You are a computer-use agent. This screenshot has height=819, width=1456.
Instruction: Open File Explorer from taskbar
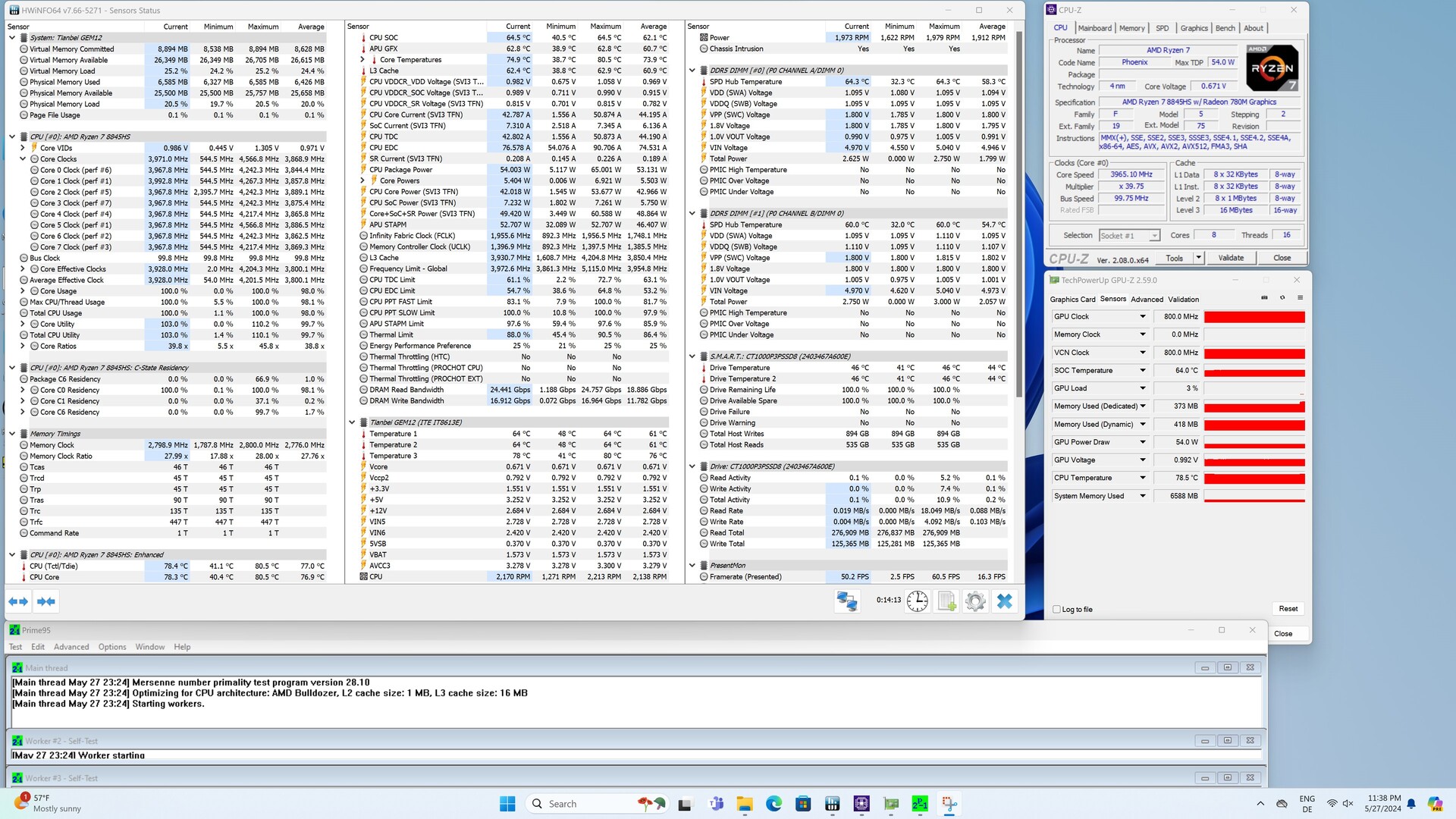745,804
